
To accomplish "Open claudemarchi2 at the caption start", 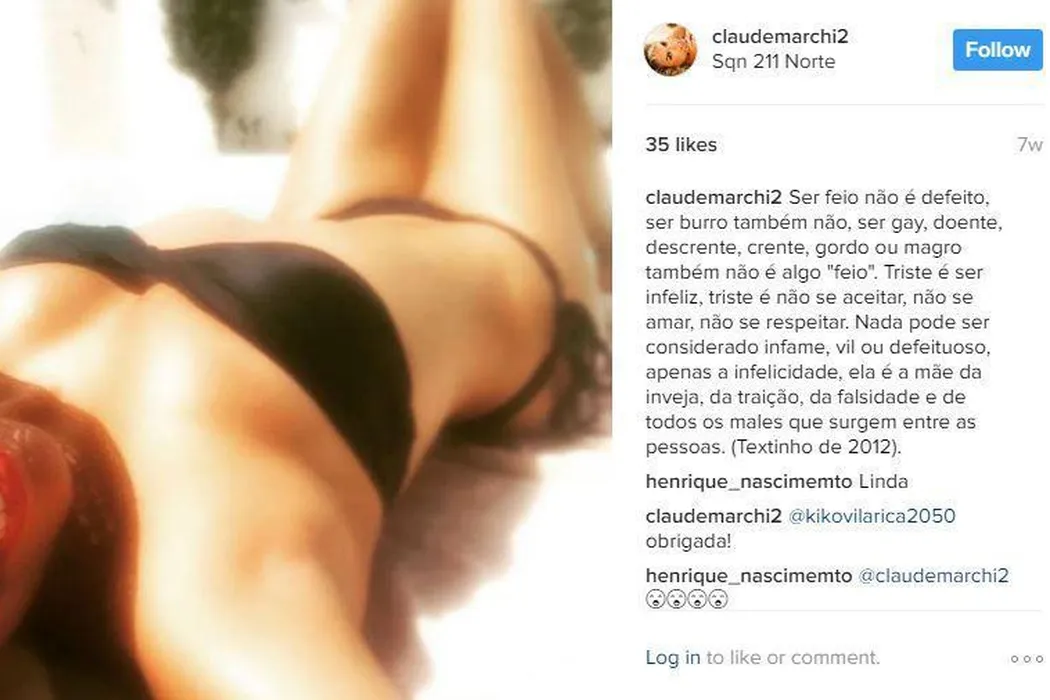I will click(x=714, y=198).
